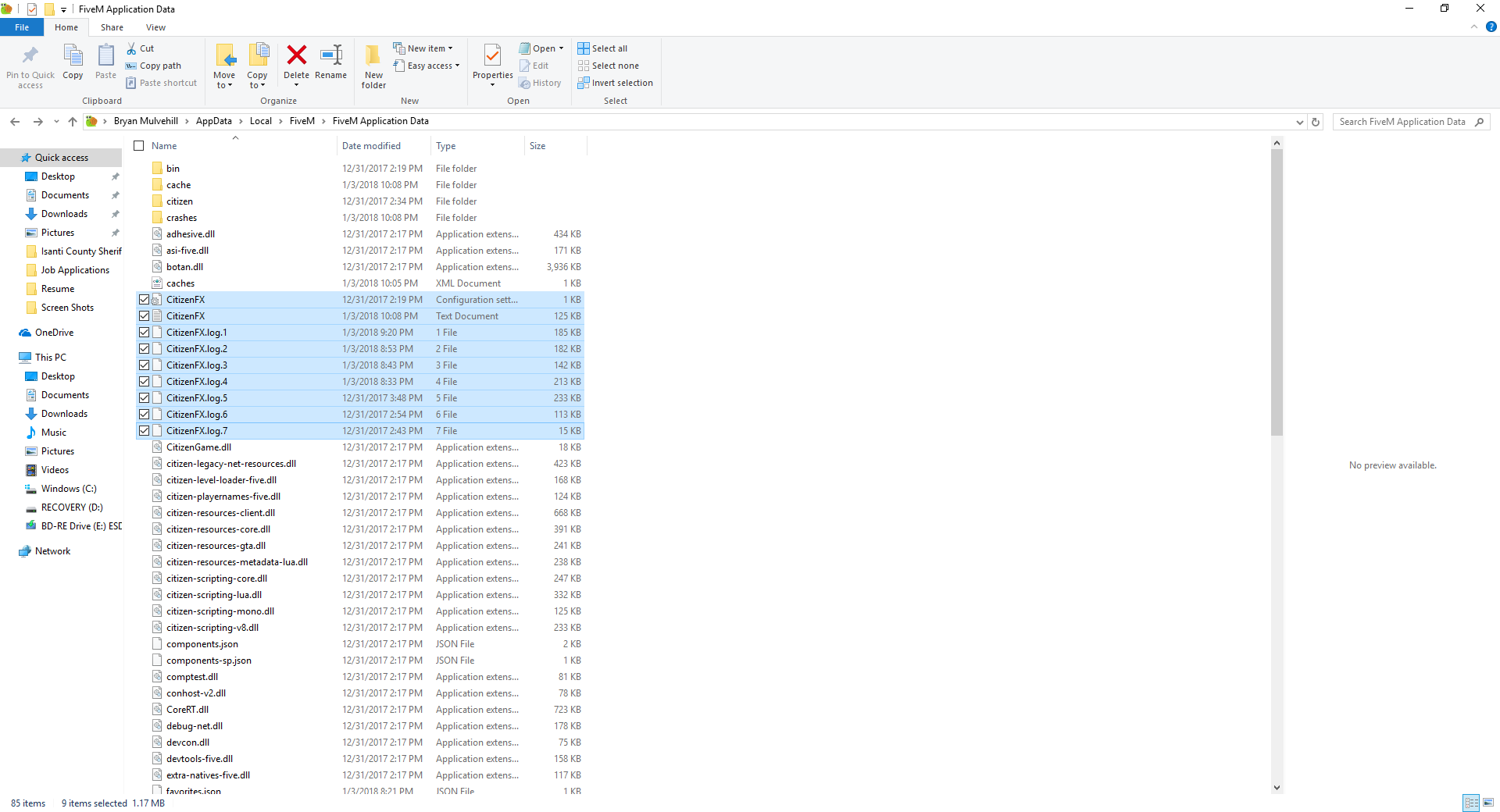Click Select all in the ribbon
Viewport: 1500px width, 812px height.
602,48
